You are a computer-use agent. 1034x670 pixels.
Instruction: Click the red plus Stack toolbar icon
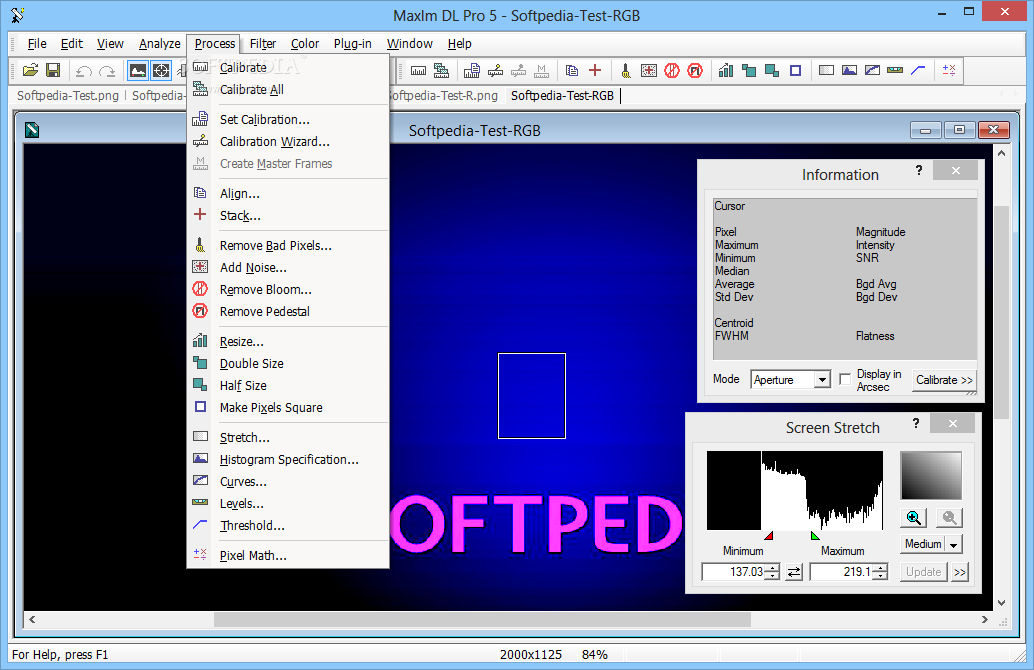(x=595, y=70)
